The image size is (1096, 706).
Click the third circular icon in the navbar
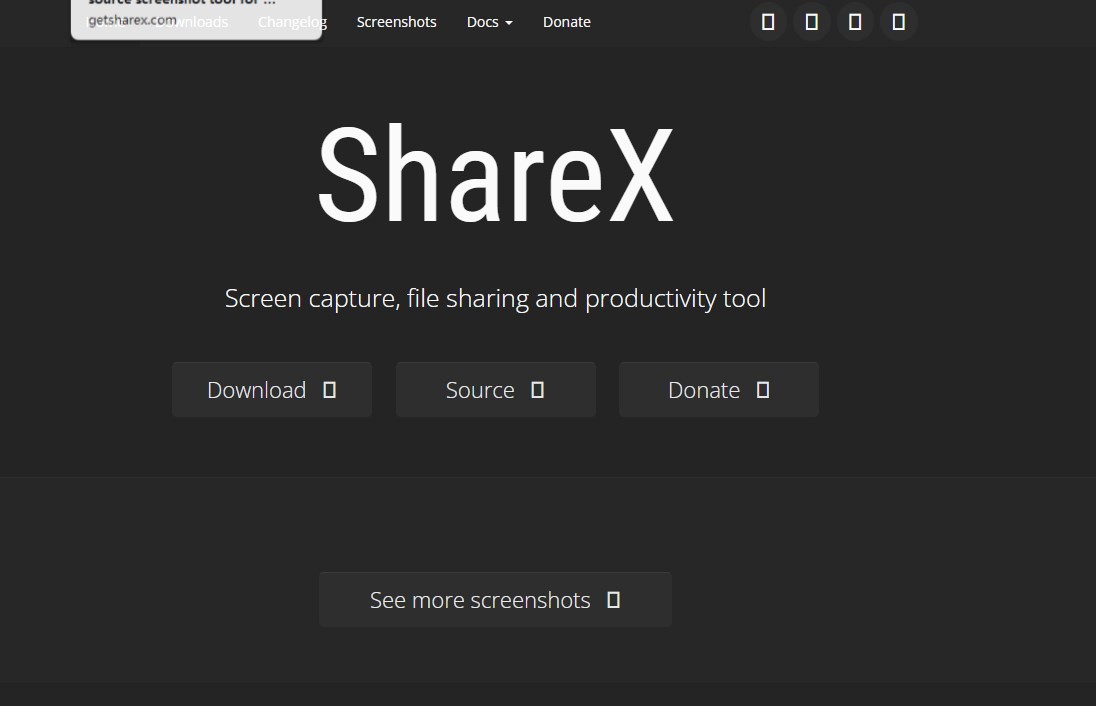855,22
